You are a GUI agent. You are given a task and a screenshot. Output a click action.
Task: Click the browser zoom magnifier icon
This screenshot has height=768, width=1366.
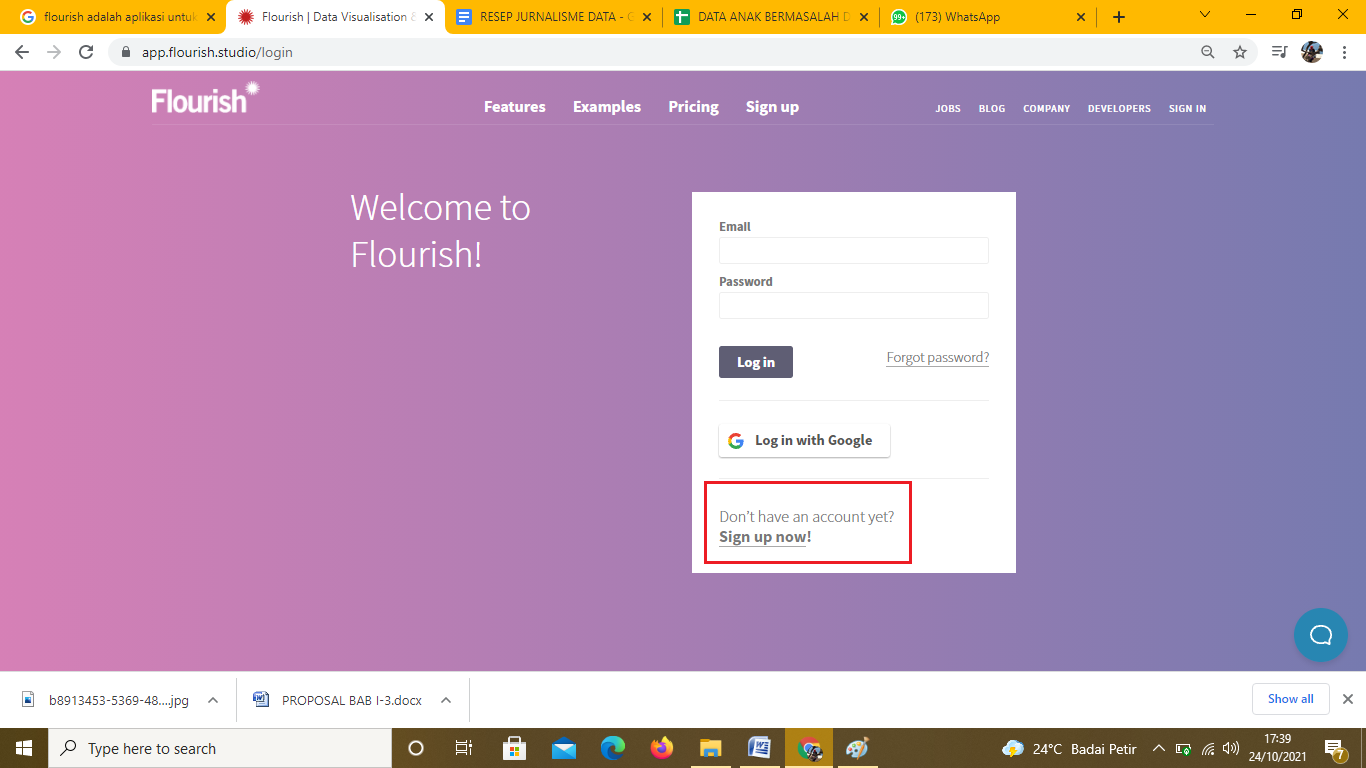1208,52
